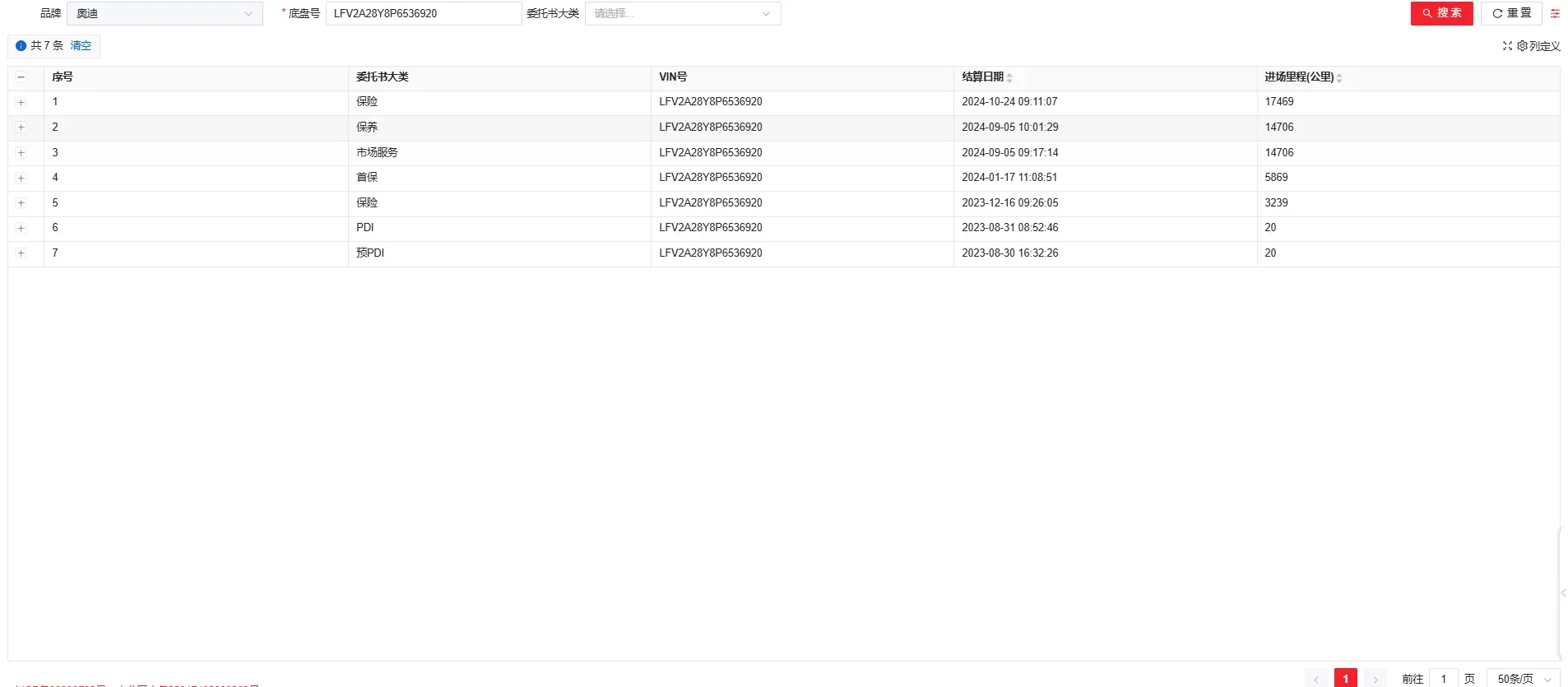Expand row 3 市场服务 details
The image size is (1568, 687).
click(x=21, y=153)
